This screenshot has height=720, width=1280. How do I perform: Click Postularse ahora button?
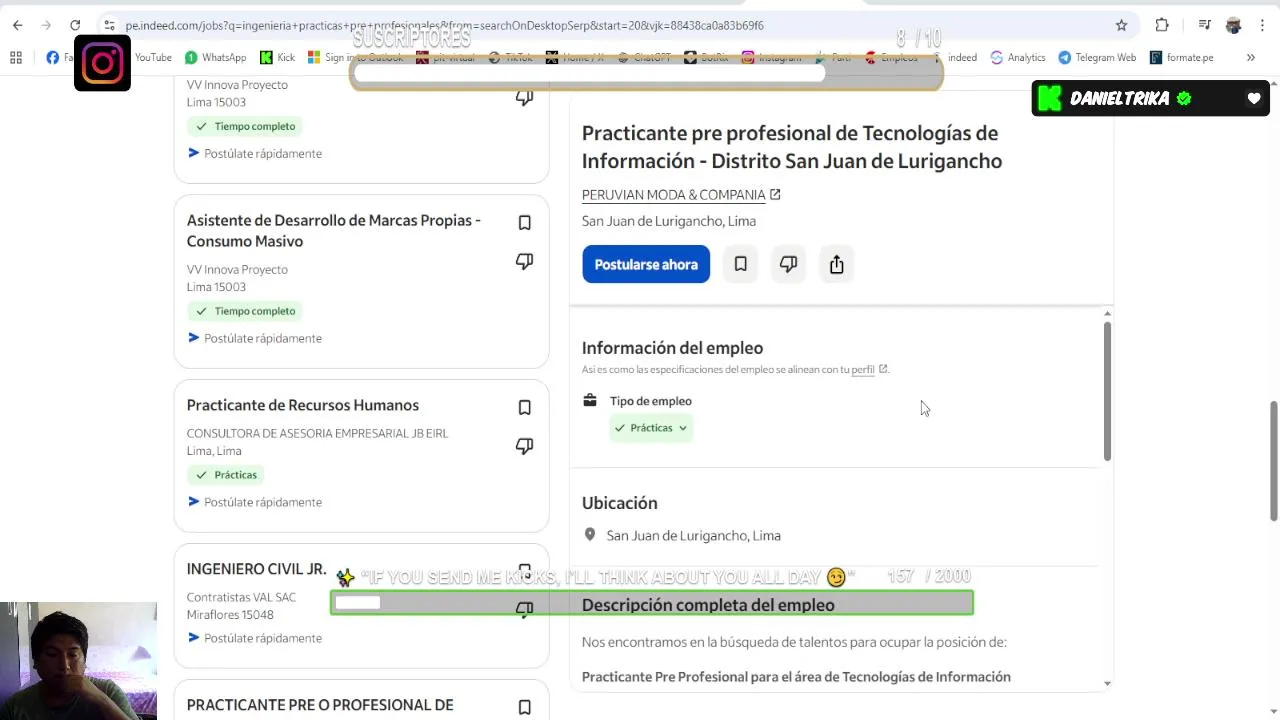click(646, 264)
